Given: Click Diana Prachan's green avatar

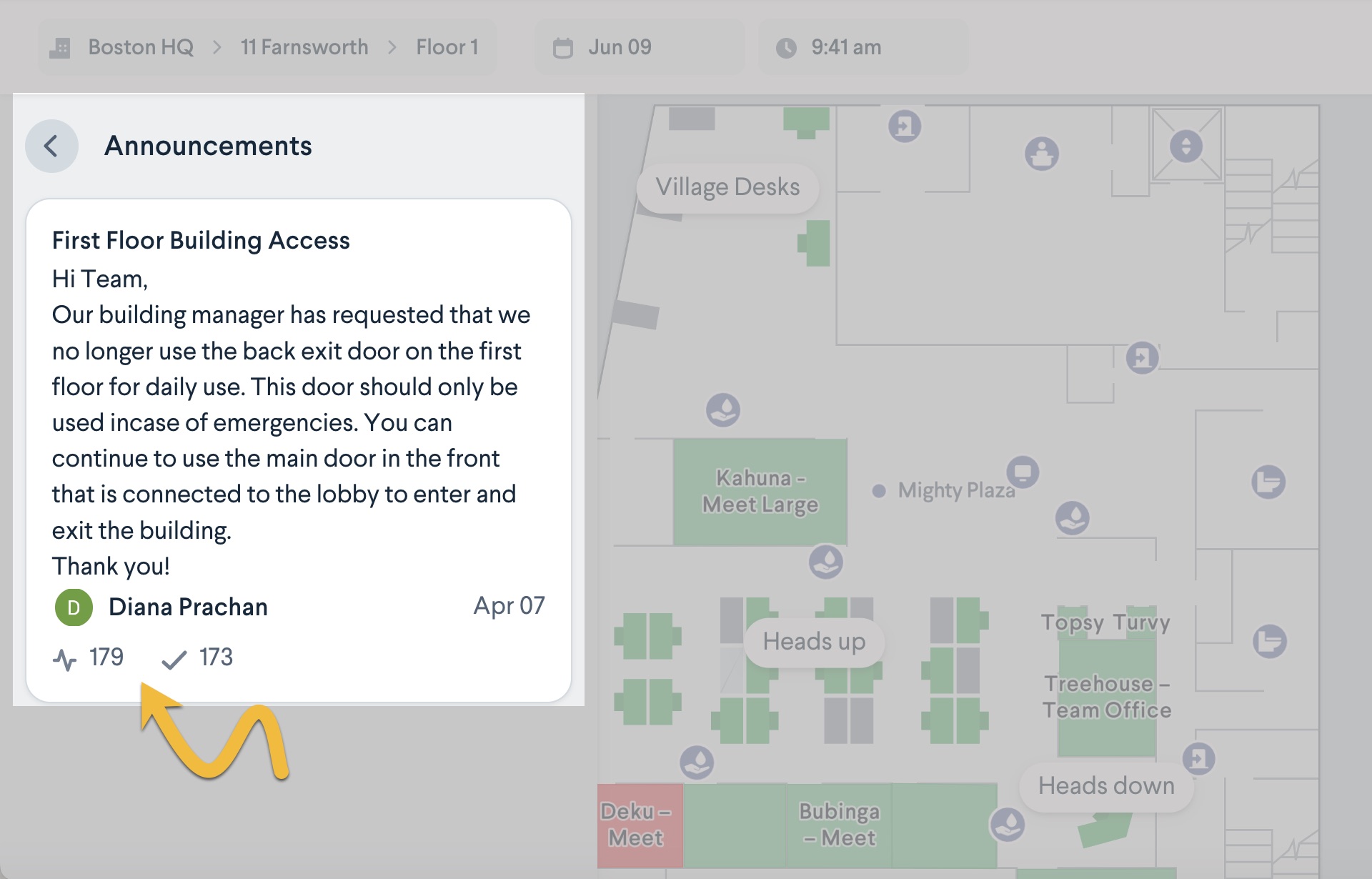Looking at the screenshot, I should click(74, 607).
